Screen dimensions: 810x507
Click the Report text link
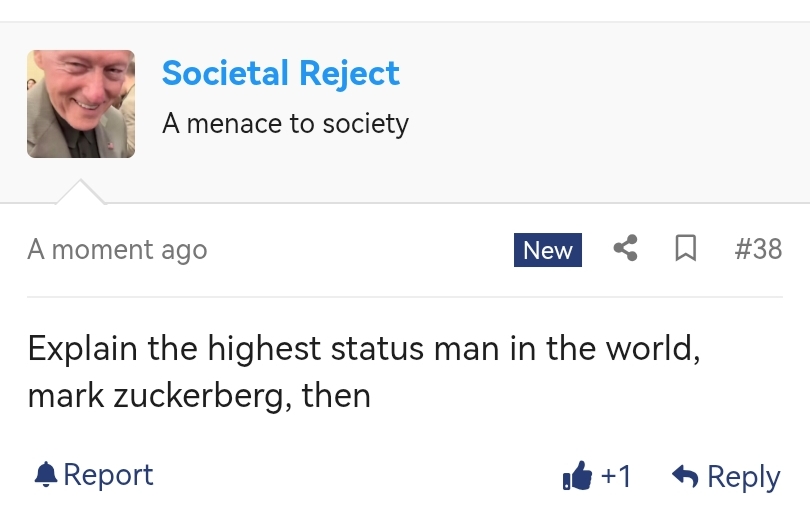pyautogui.click(x=108, y=474)
